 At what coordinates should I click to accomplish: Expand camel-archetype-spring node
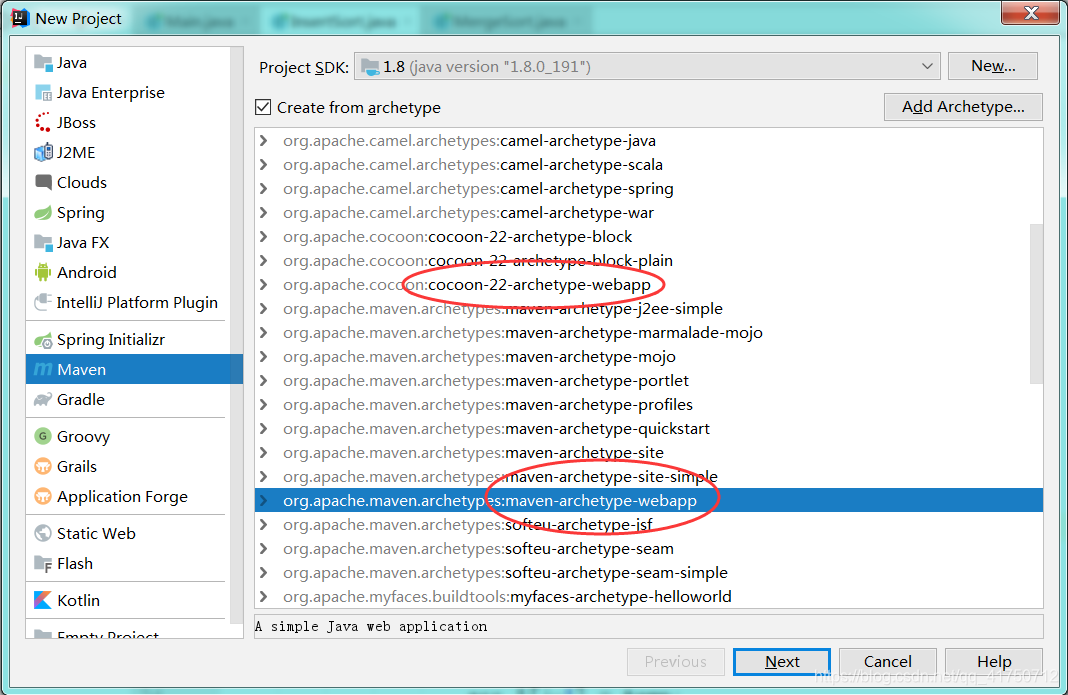click(264, 189)
